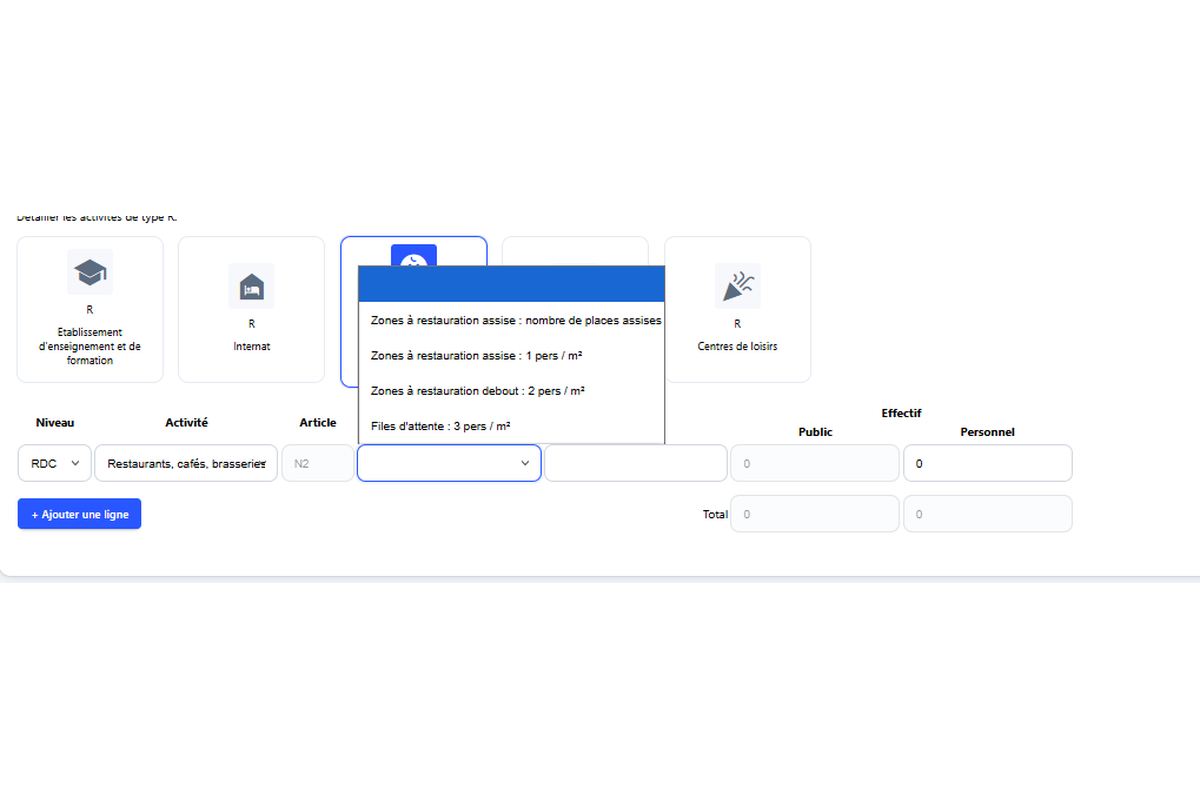Viewport: 1200px width, 800px height.
Task: Collapse the open calculation mode dropdown
Action: tap(449, 463)
